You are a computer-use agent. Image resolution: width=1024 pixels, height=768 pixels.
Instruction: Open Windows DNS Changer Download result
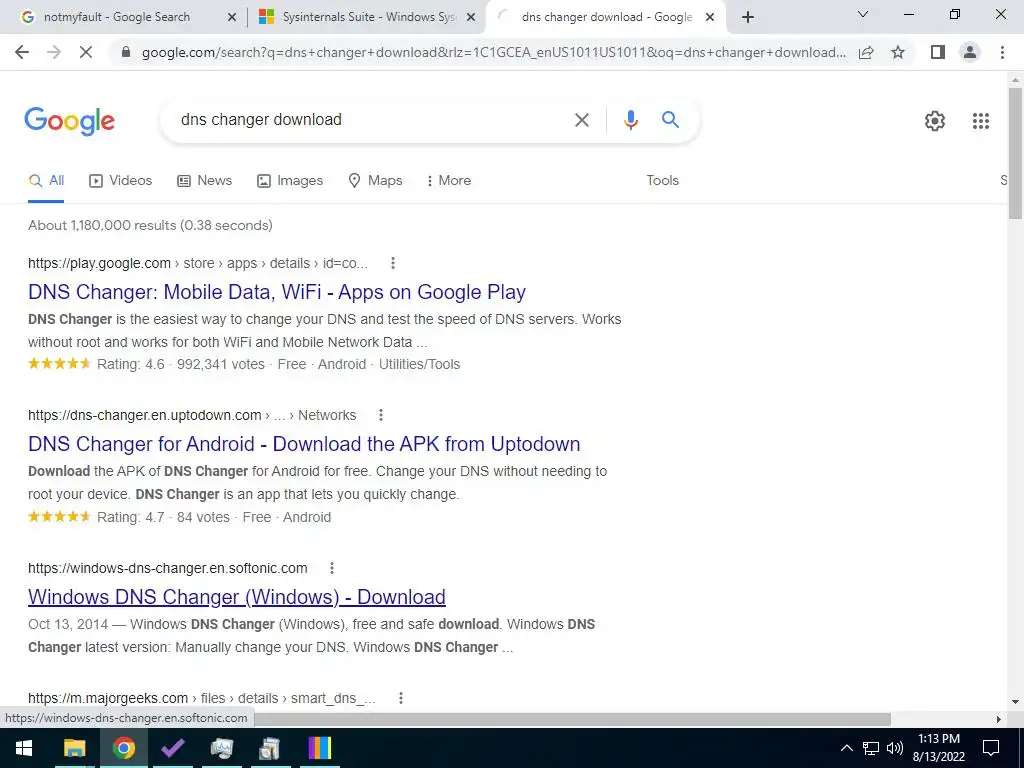click(x=237, y=597)
